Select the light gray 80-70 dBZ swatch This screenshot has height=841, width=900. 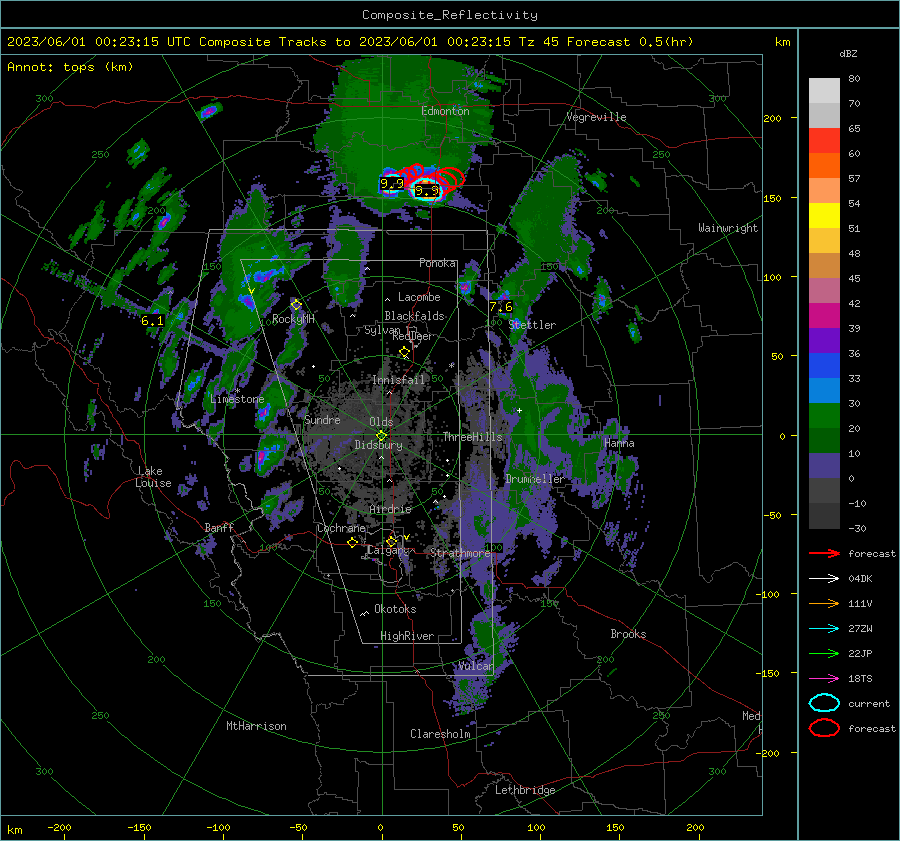point(824,91)
